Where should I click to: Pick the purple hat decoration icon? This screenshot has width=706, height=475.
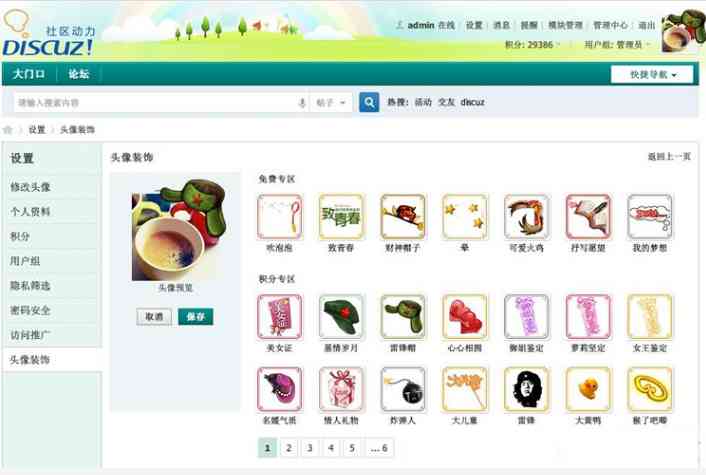(280, 389)
